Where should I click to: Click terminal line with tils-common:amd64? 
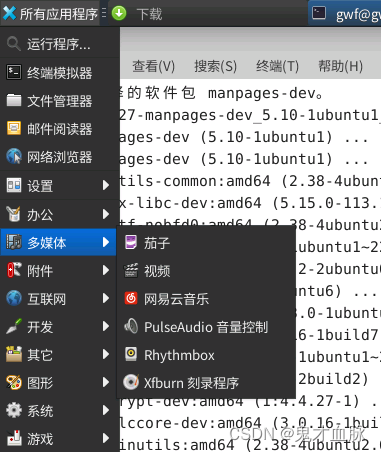point(250,181)
